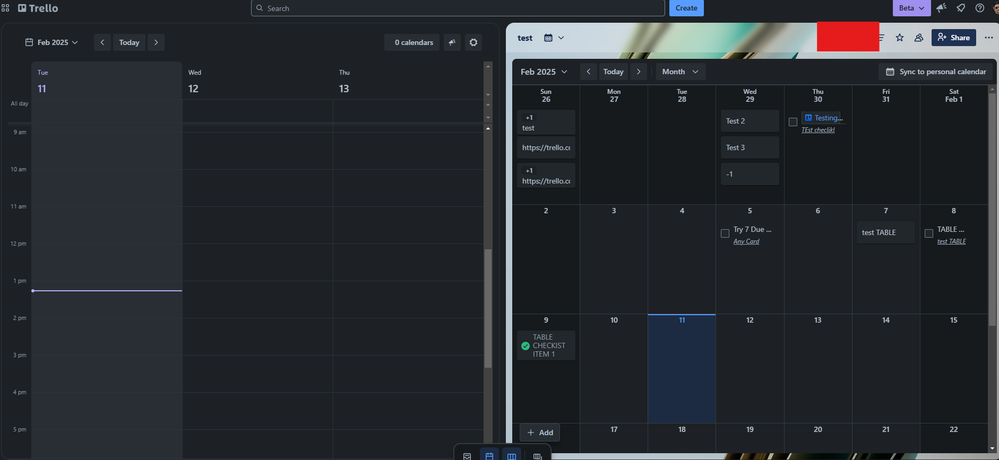Check the Try 7 Due checklist item box
Image resolution: width=999 pixels, height=460 pixels.
click(725, 233)
